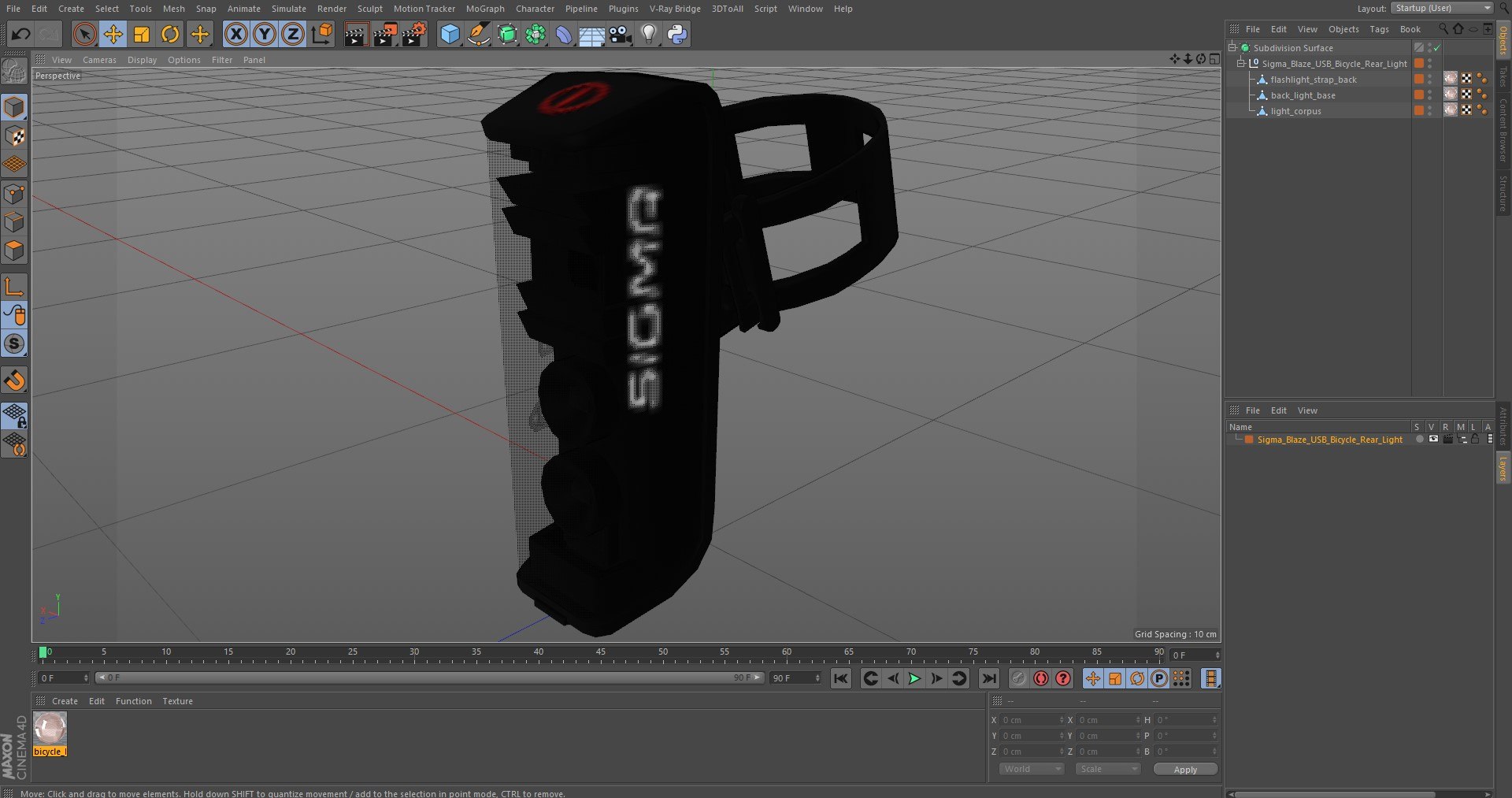Click the Apply button
This screenshot has height=798, width=1512.
(1185, 769)
